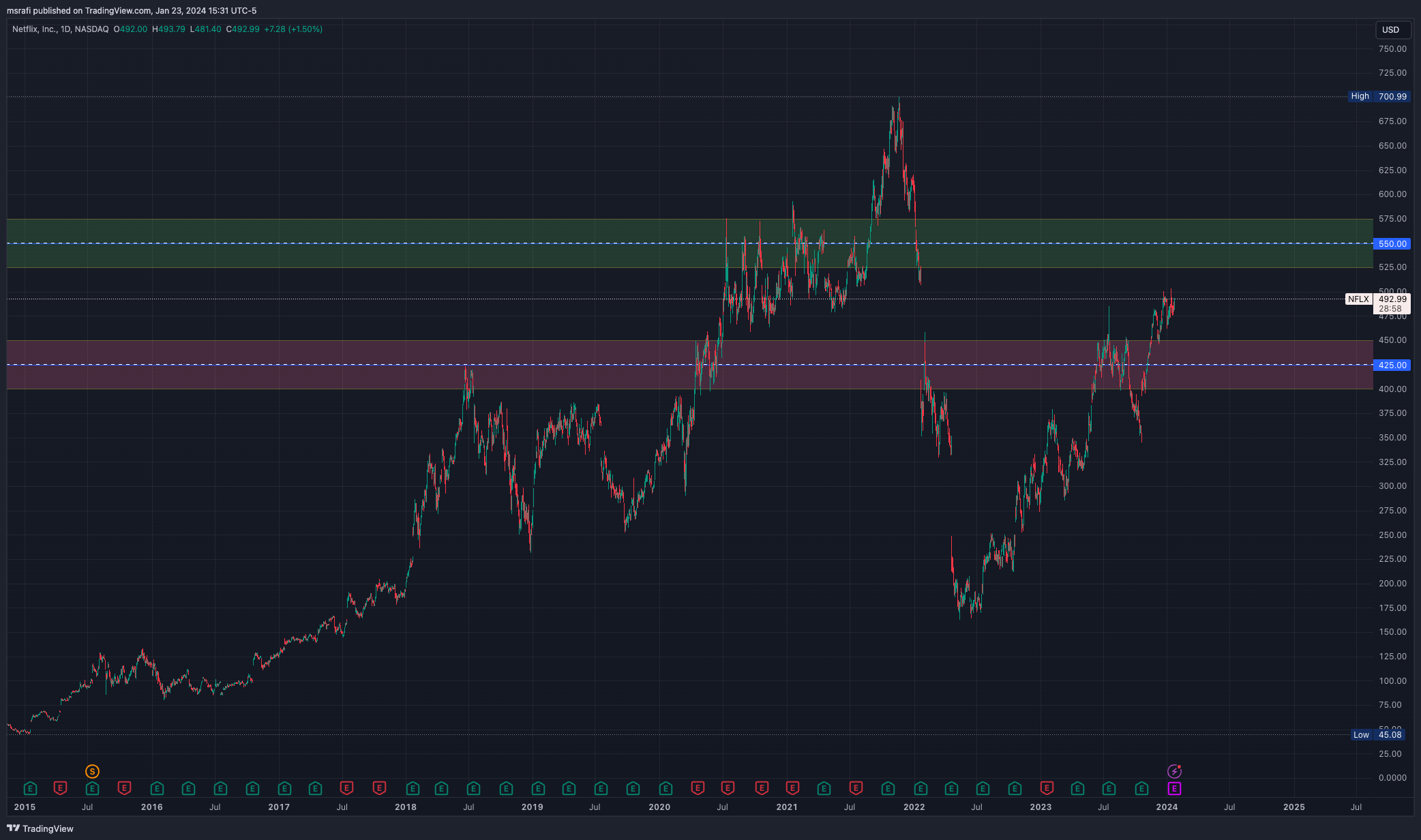
Task: Select the October 2020 red earnings marker
Action: point(762,789)
